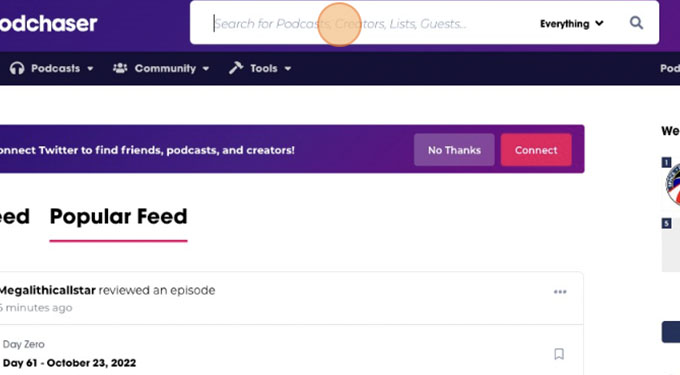Expand the Community menu arrow
680x375 pixels.
[206, 68]
